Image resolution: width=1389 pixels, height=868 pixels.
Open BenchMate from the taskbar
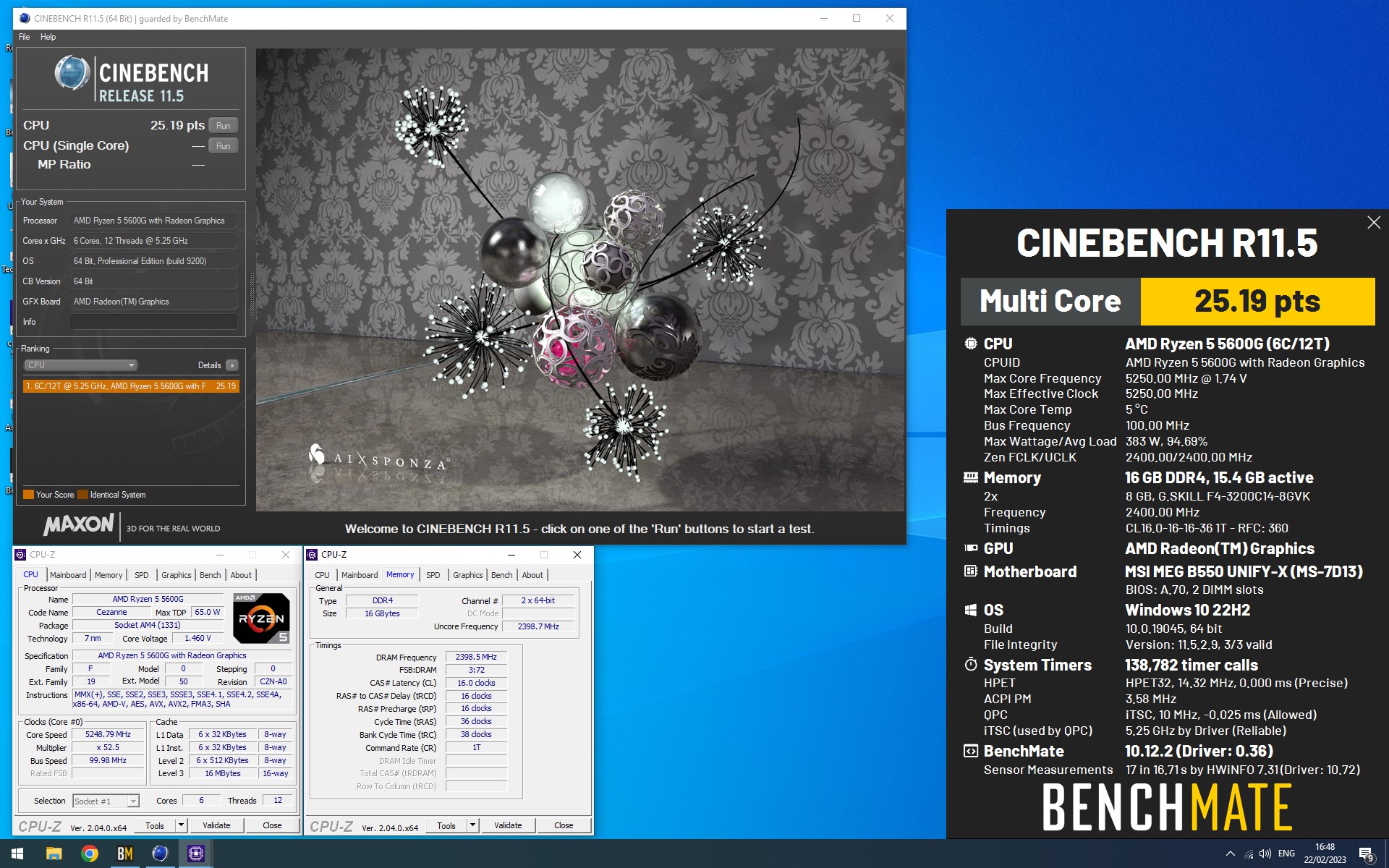point(125,854)
